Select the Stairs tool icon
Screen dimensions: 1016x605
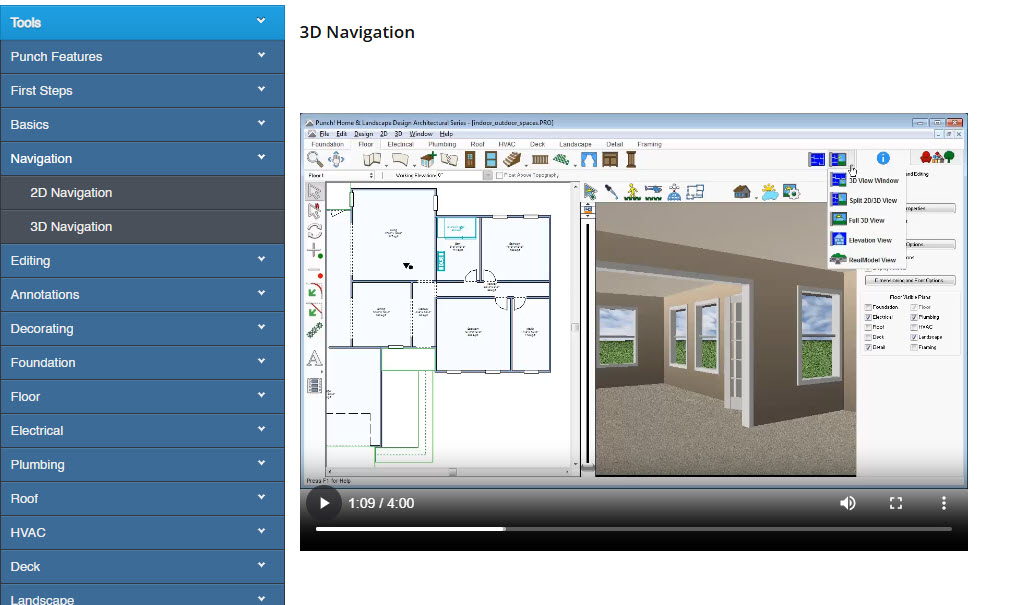[514, 159]
